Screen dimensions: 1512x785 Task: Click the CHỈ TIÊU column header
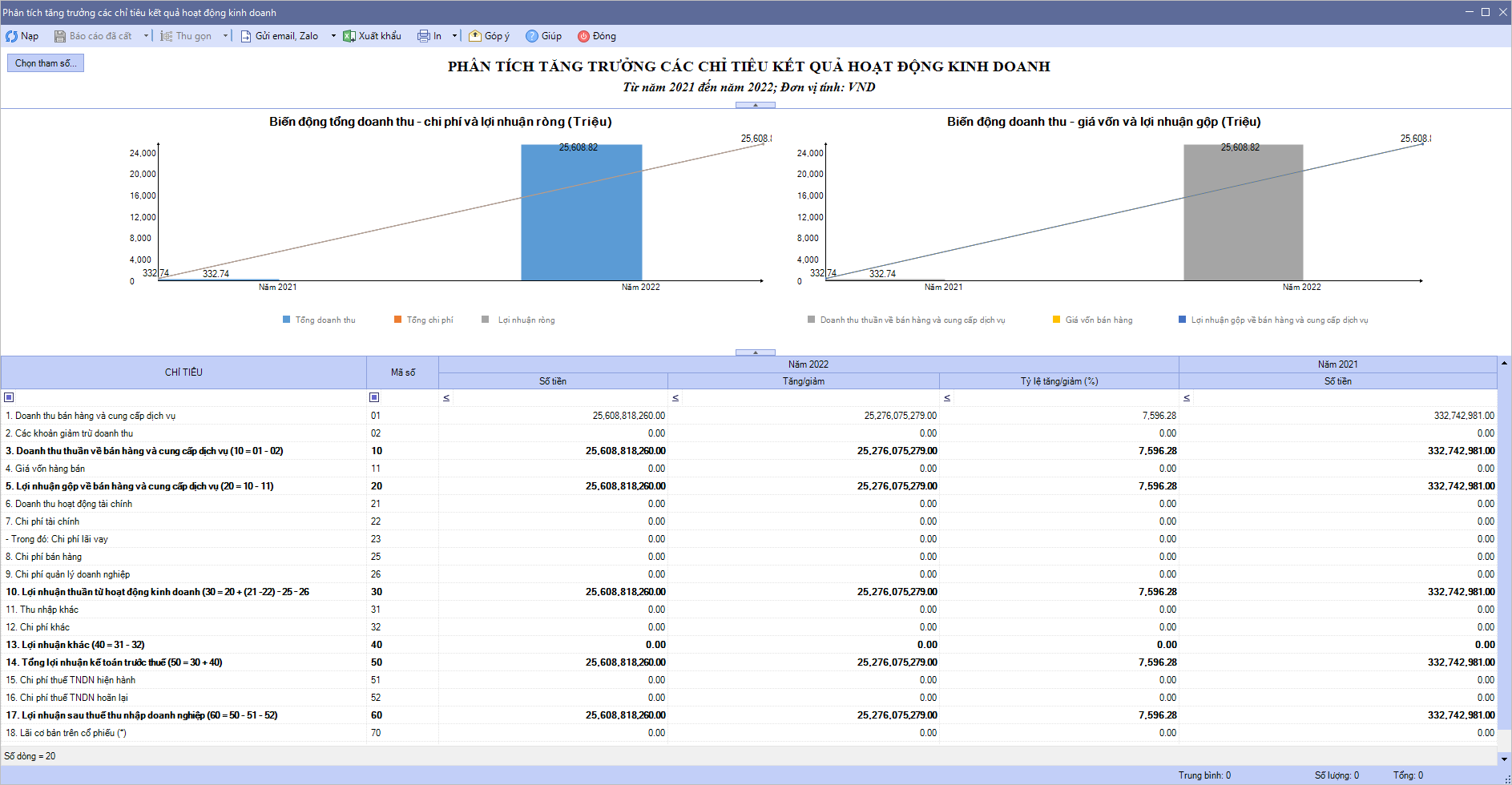pos(183,372)
